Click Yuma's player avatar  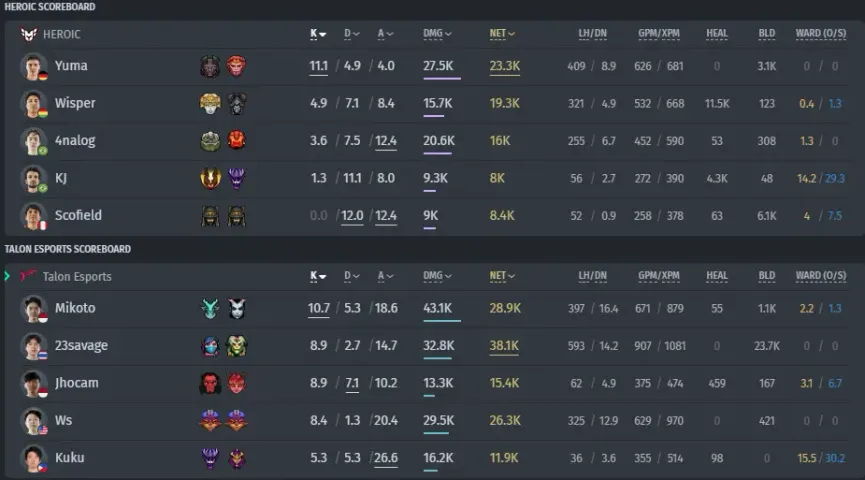(x=33, y=66)
